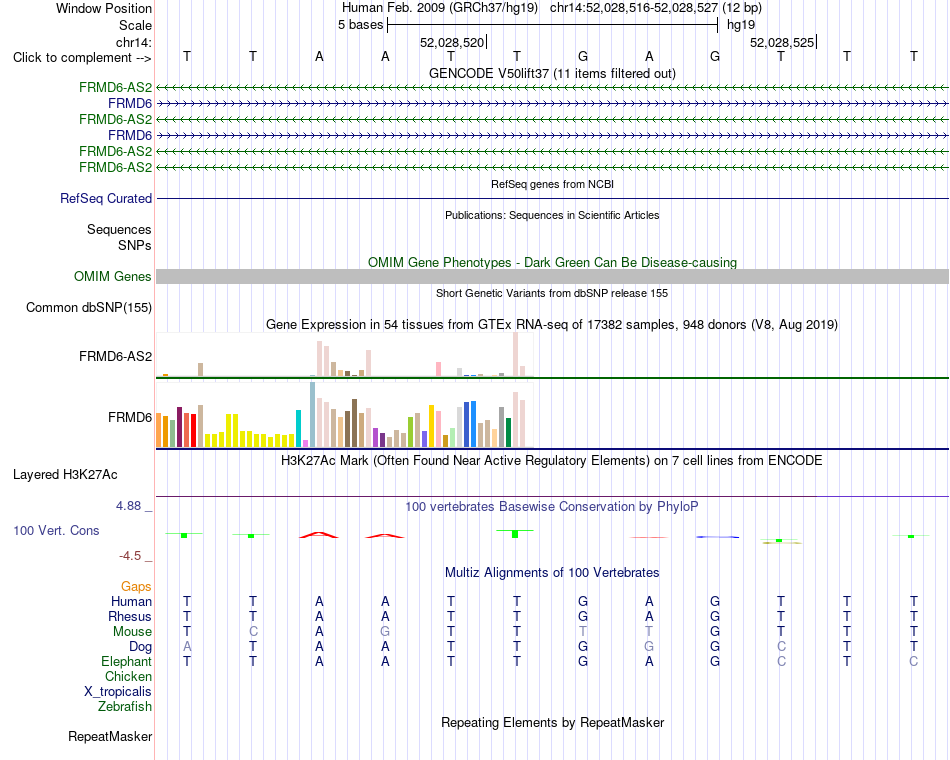Click the RepeatMasker track label

(x=110, y=736)
